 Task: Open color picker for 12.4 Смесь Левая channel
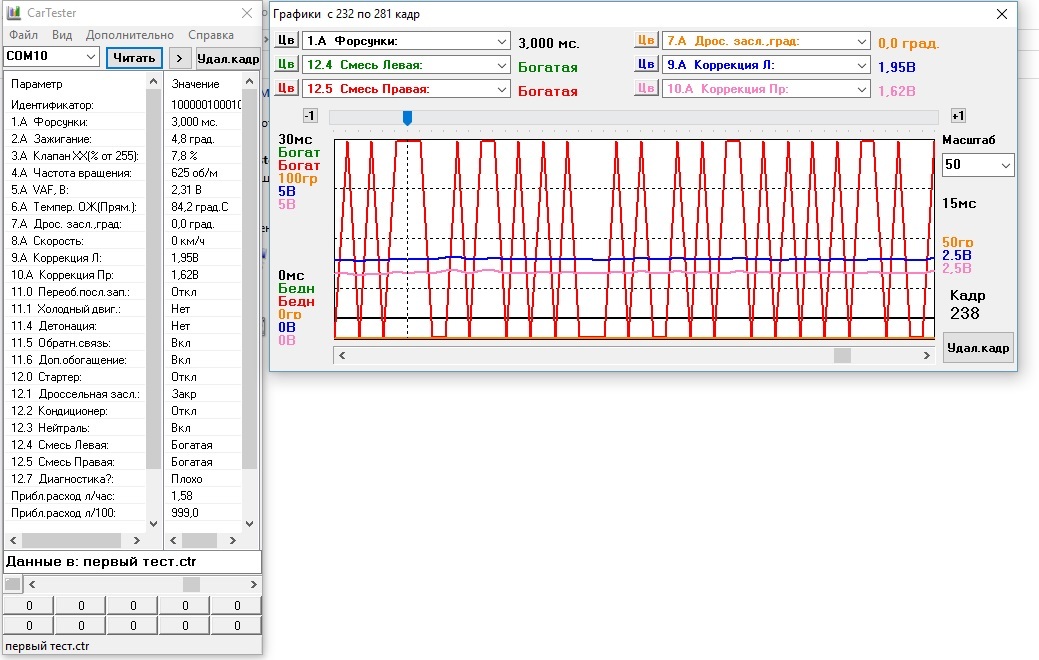286,64
